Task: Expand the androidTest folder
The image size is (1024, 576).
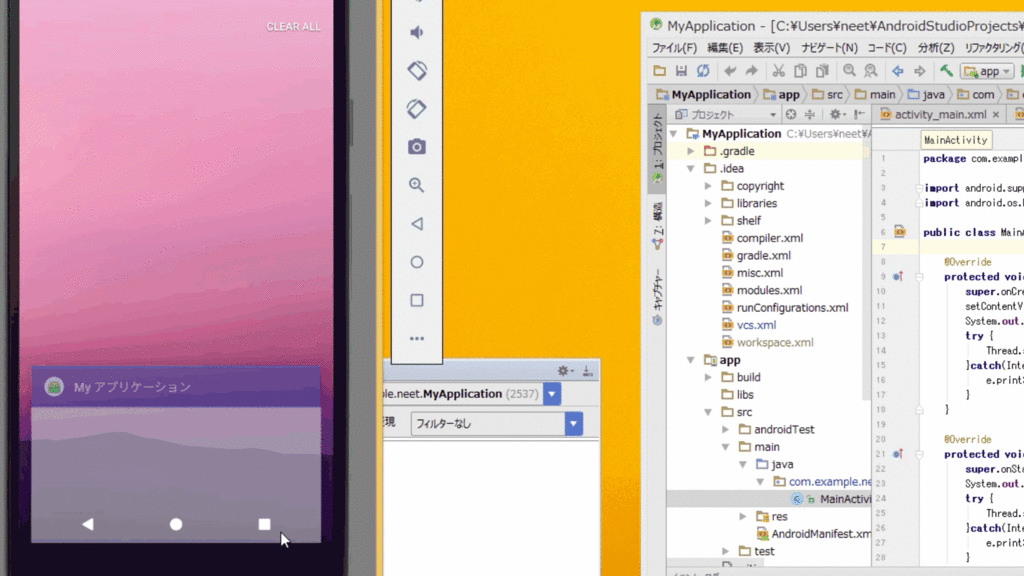Action: 726,430
